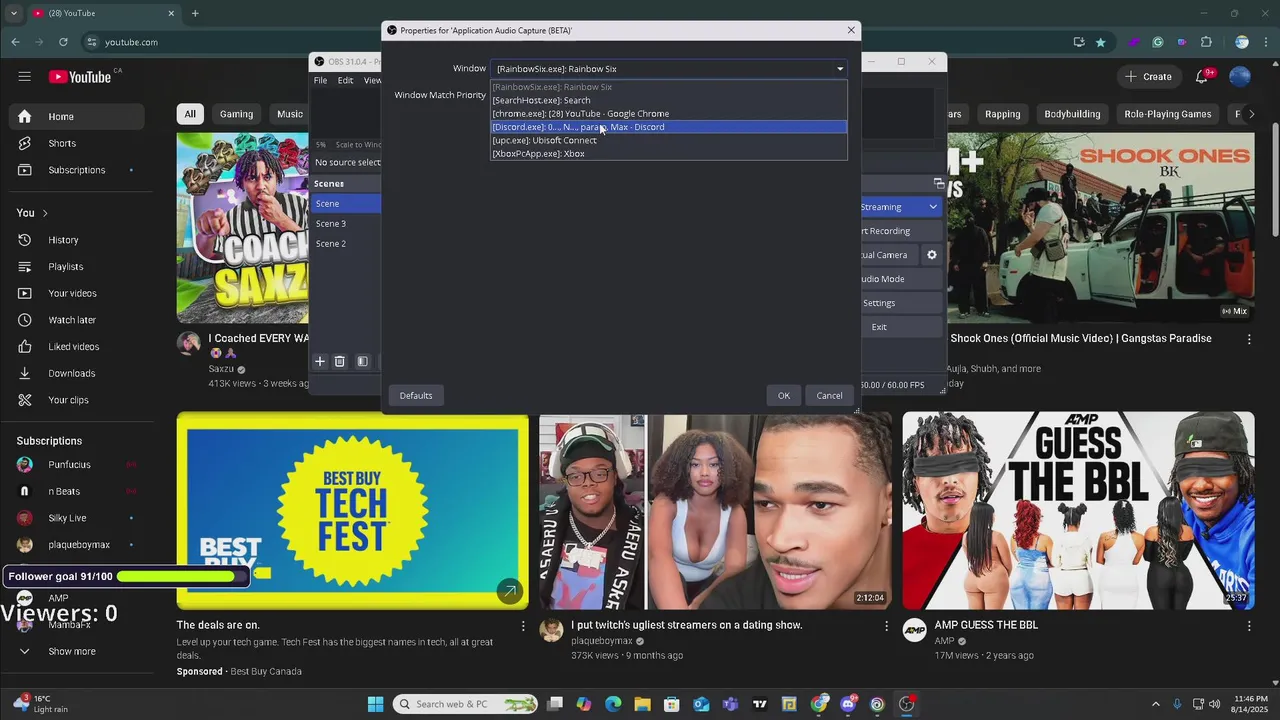Image resolution: width=1280 pixels, height=720 pixels.
Task: Open Your videos in YouTube sidebar
Action: click(76, 293)
